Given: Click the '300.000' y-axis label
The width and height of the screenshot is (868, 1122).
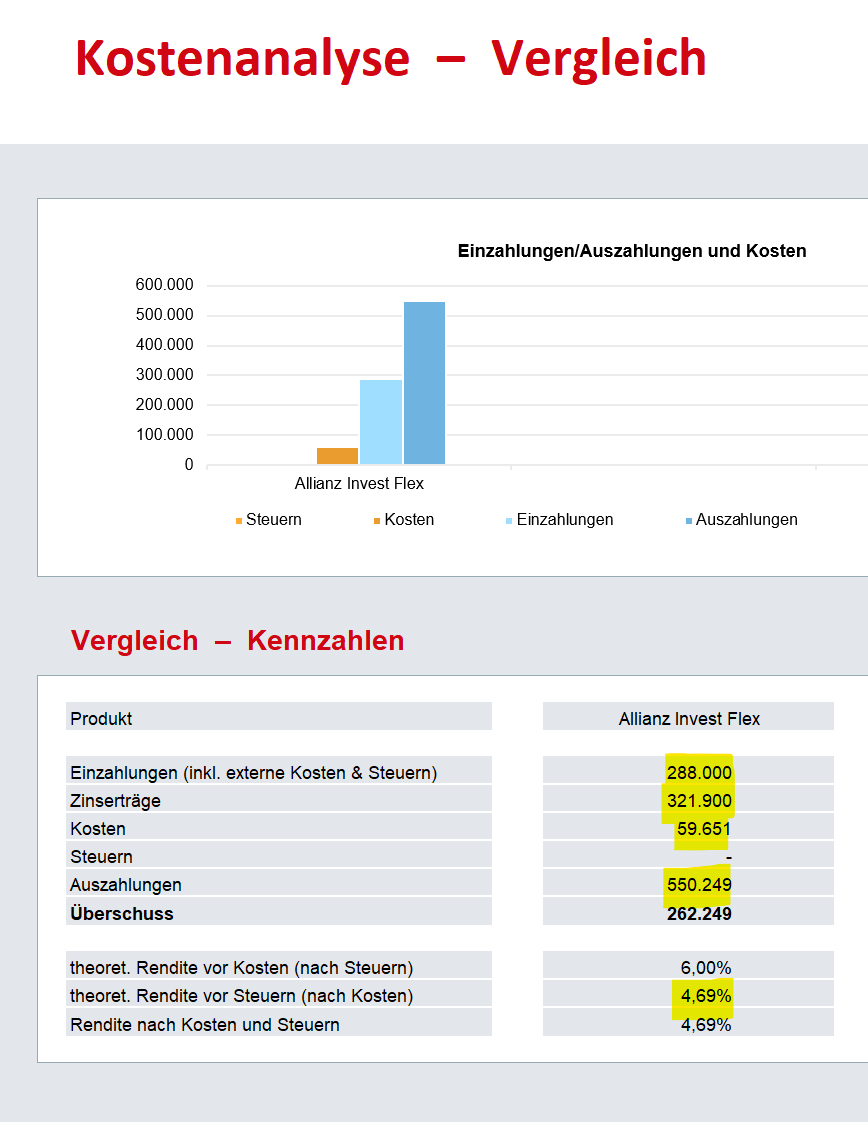Looking at the screenshot, I should [165, 375].
